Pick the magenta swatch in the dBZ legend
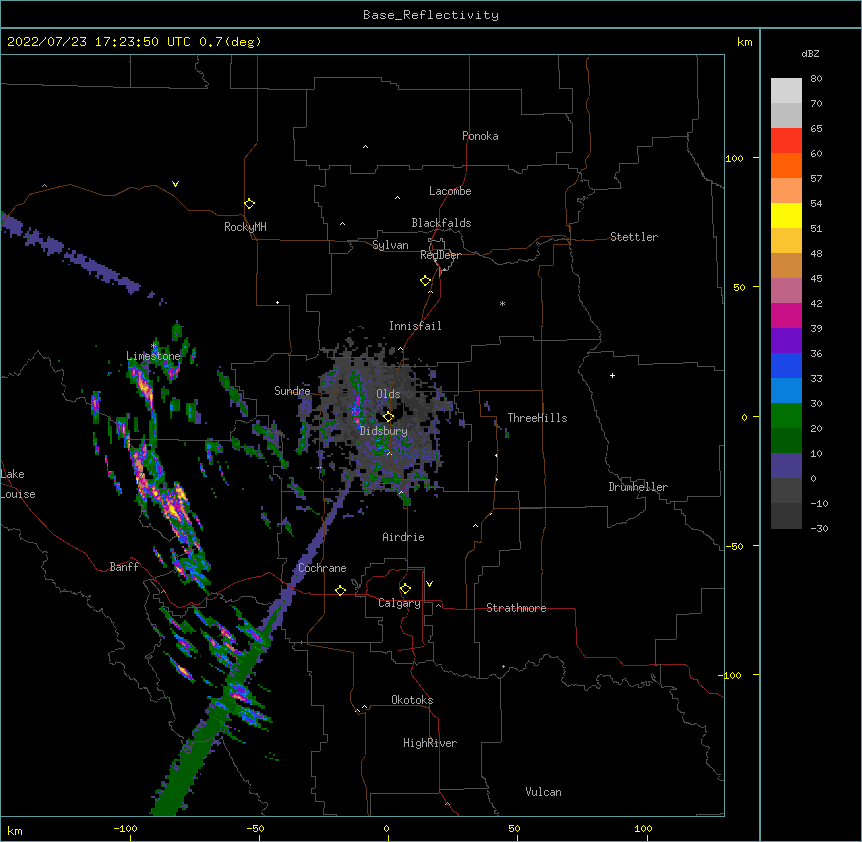This screenshot has width=862, height=842. tap(786, 315)
